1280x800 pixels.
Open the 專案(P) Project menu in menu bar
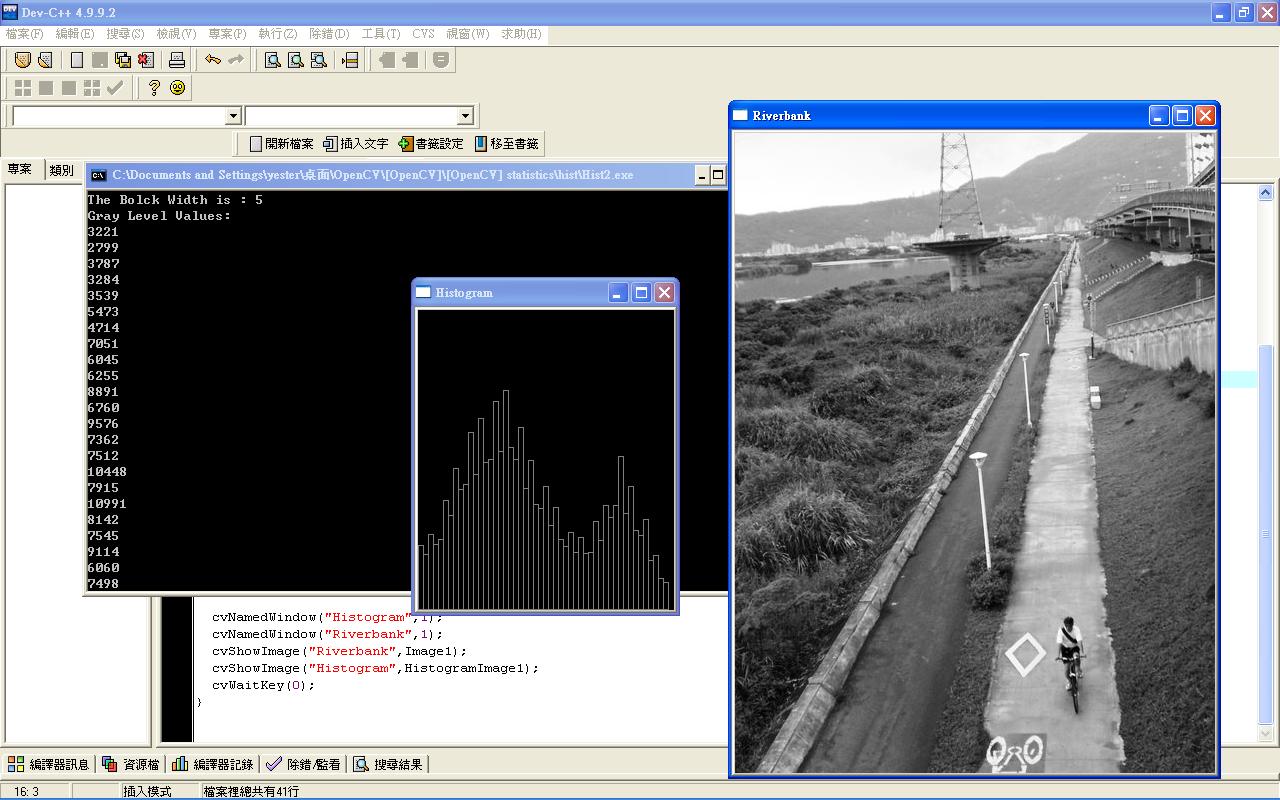pos(227,34)
